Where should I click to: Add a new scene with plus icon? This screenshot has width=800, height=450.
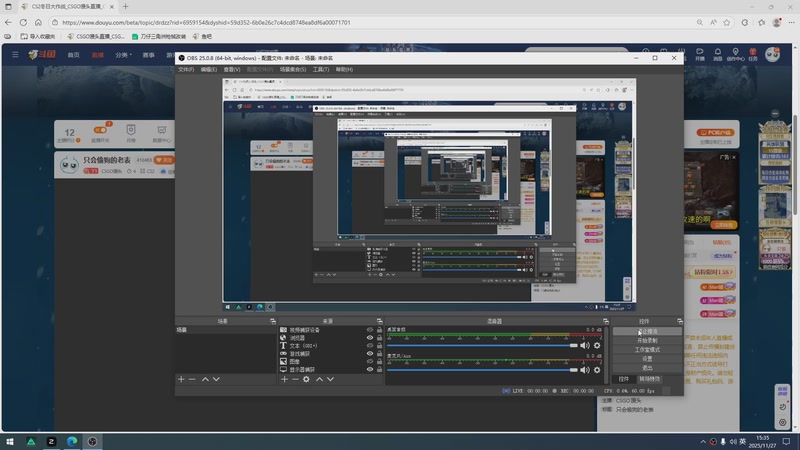point(181,379)
